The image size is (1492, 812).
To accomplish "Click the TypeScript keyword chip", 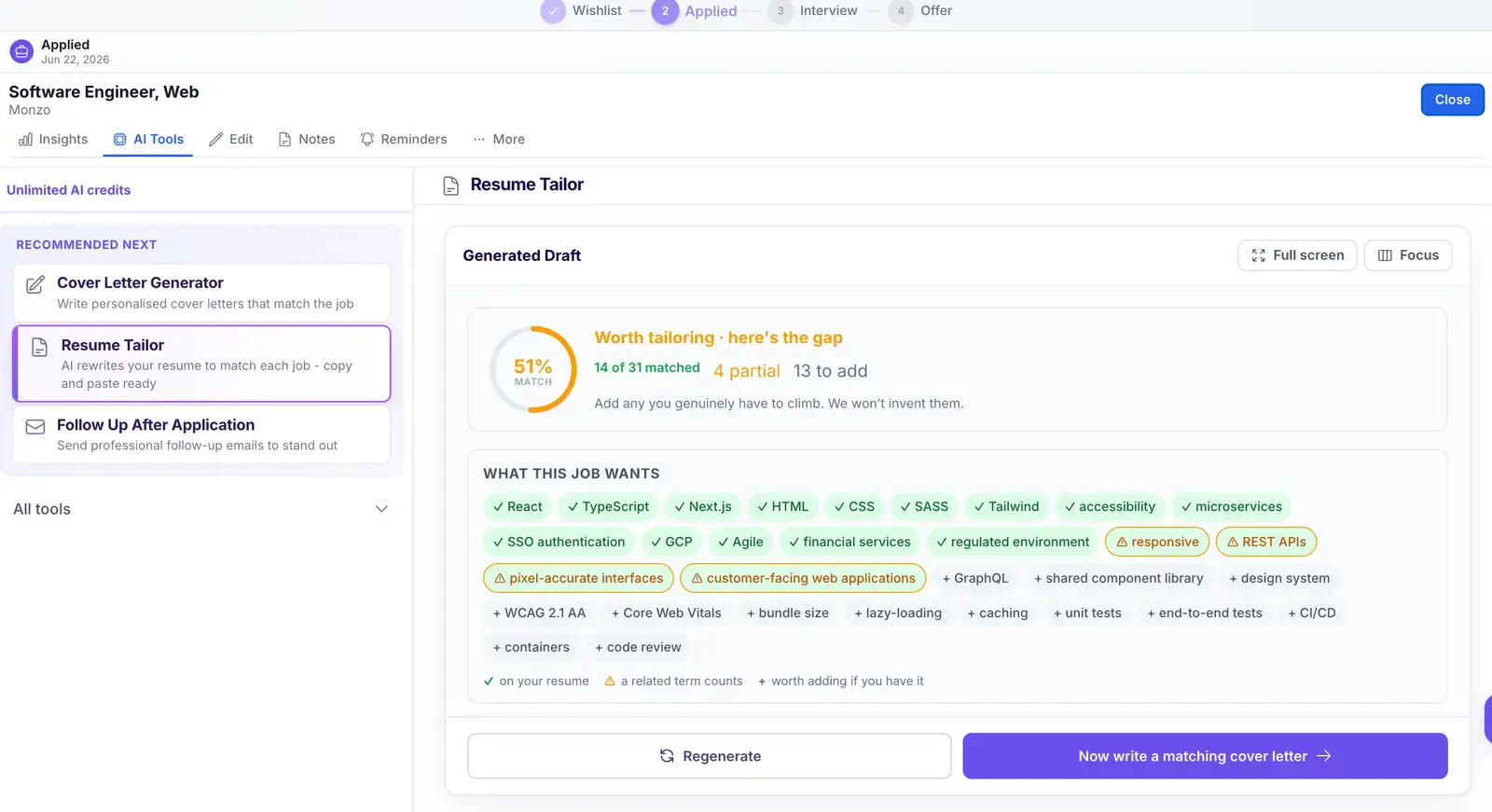I will (x=608, y=506).
